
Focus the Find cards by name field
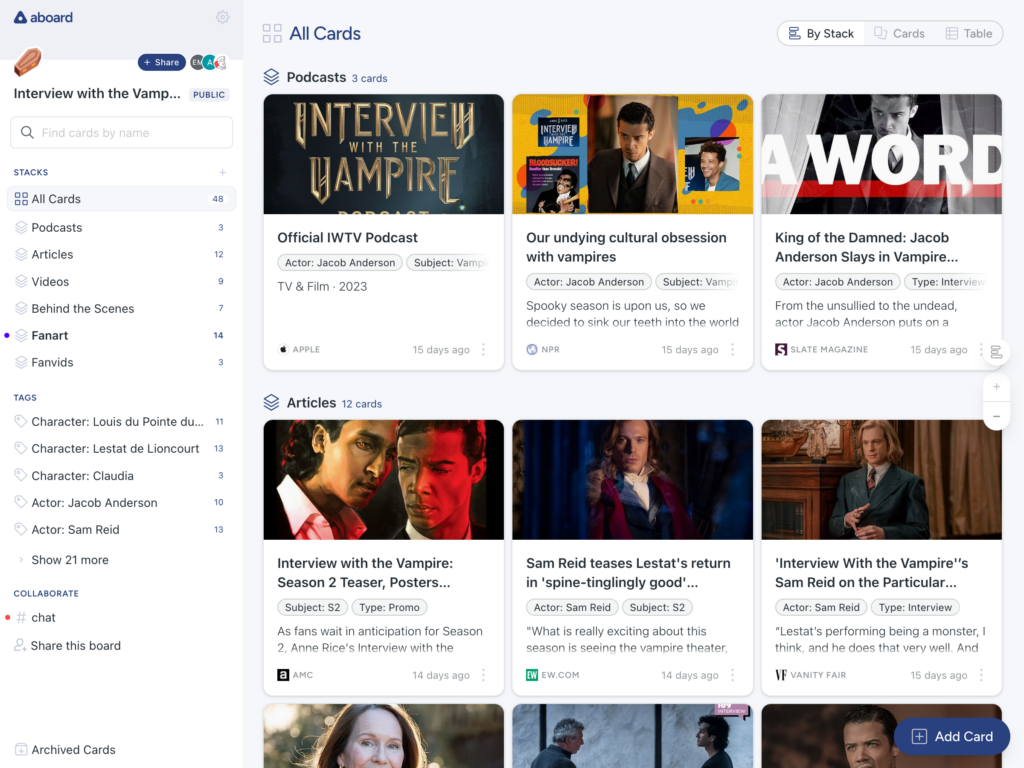(121, 133)
